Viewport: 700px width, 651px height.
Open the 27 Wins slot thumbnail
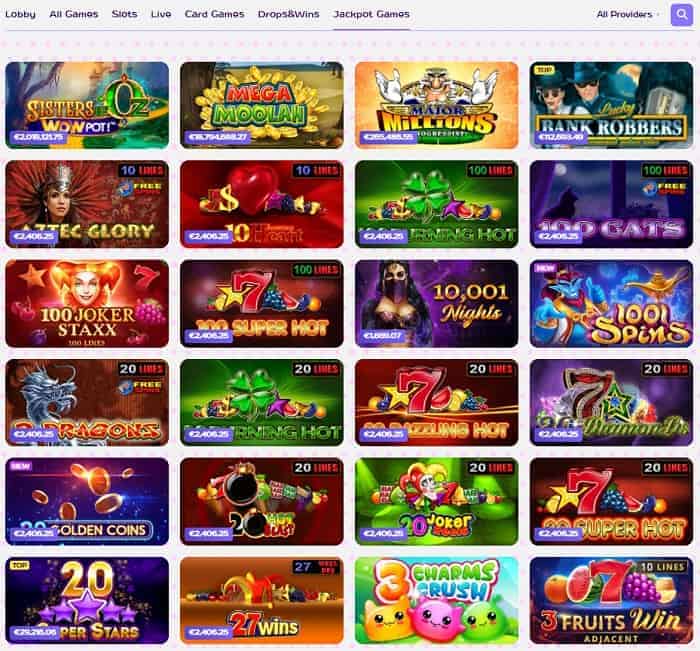(x=262, y=600)
